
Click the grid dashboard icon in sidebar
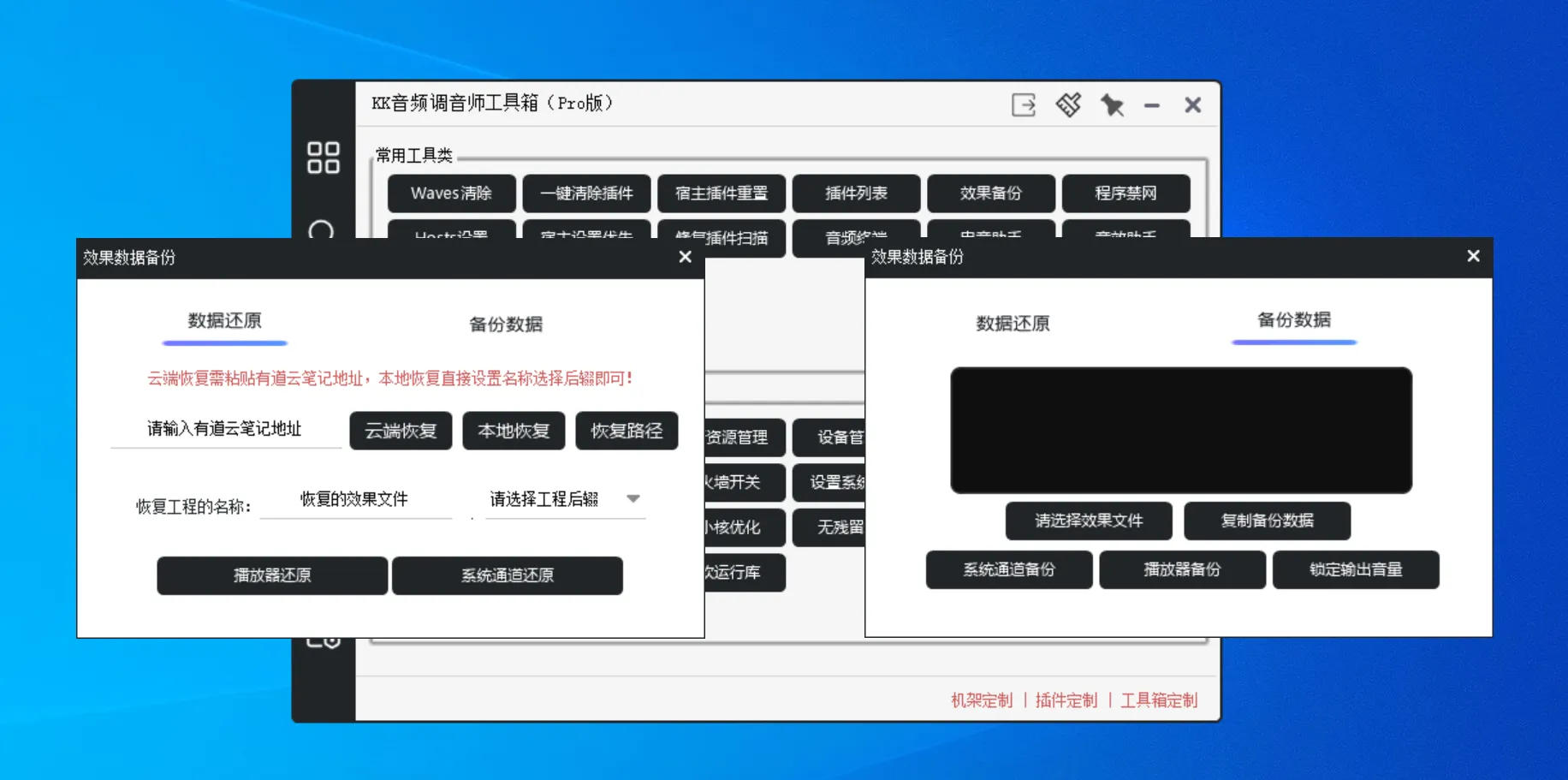324,158
